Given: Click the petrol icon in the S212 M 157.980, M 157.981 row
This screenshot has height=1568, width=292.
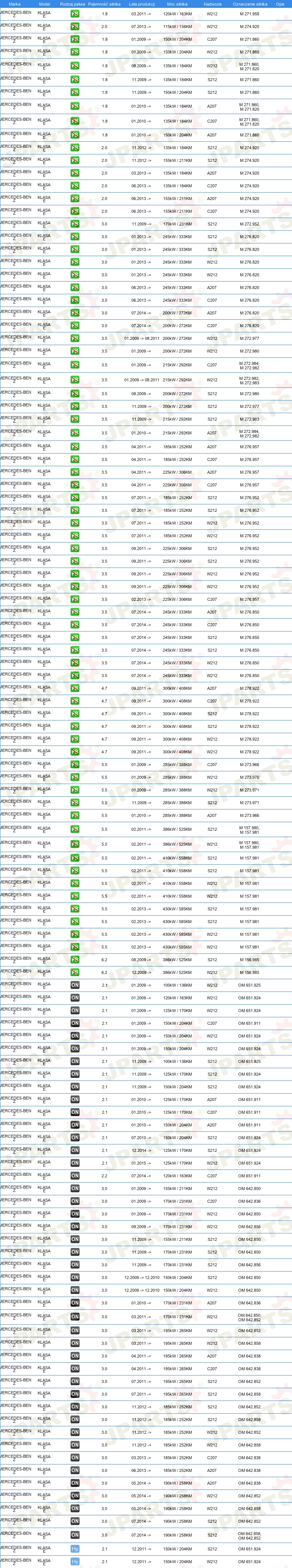Looking at the screenshot, I should (75, 830).
